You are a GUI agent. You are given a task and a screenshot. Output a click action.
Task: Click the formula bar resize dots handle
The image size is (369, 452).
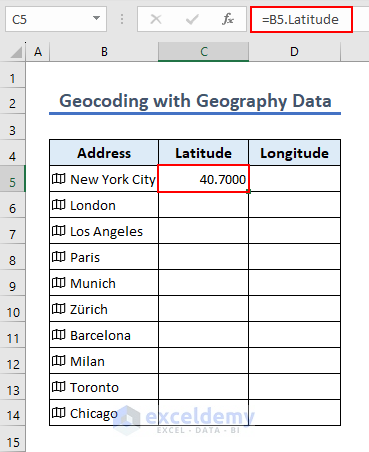pyautogui.click(x=122, y=19)
